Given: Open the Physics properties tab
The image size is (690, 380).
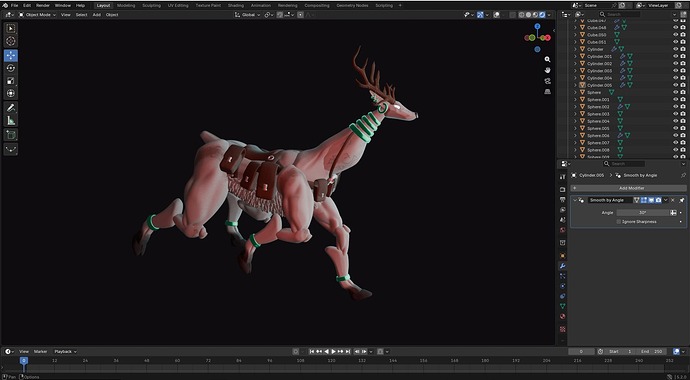Looking at the screenshot, I should point(562,286).
